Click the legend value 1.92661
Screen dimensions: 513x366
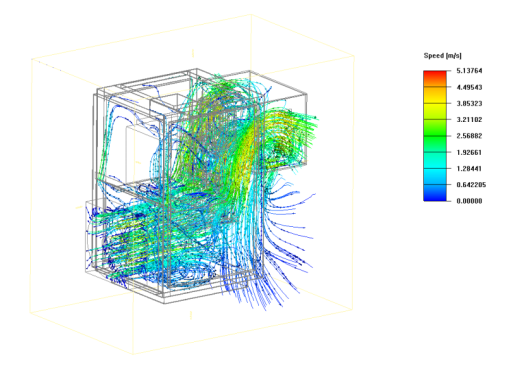coord(469,152)
